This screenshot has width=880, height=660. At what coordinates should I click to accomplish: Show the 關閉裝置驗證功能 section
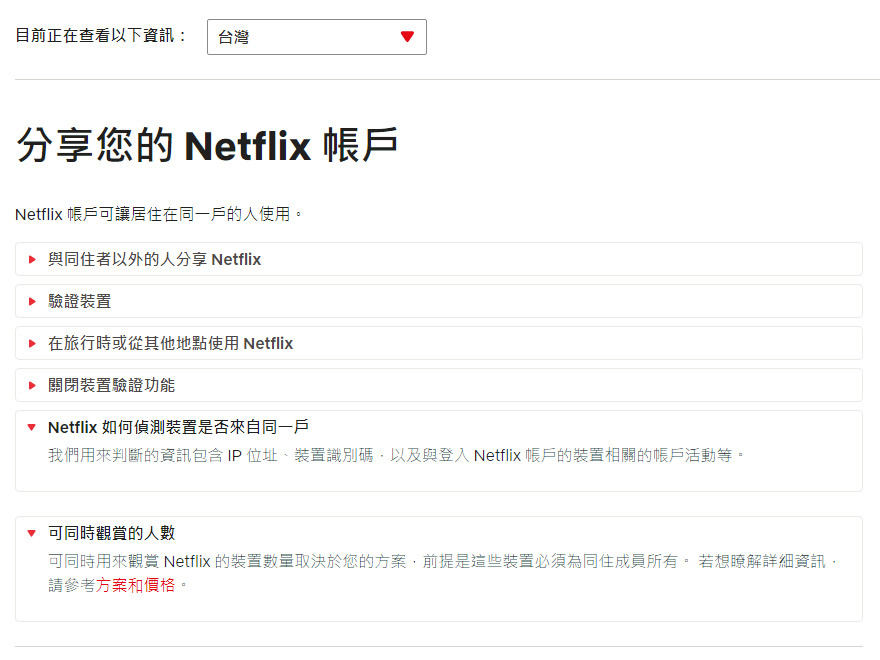tap(111, 386)
